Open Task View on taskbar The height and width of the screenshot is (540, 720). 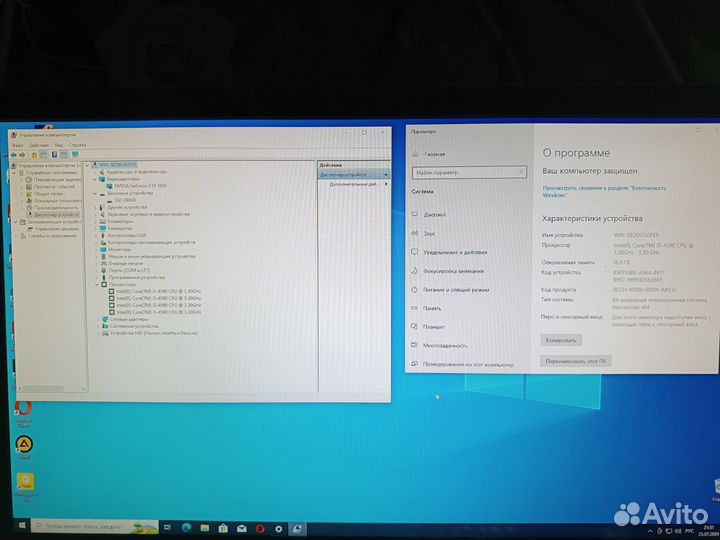(x=168, y=528)
